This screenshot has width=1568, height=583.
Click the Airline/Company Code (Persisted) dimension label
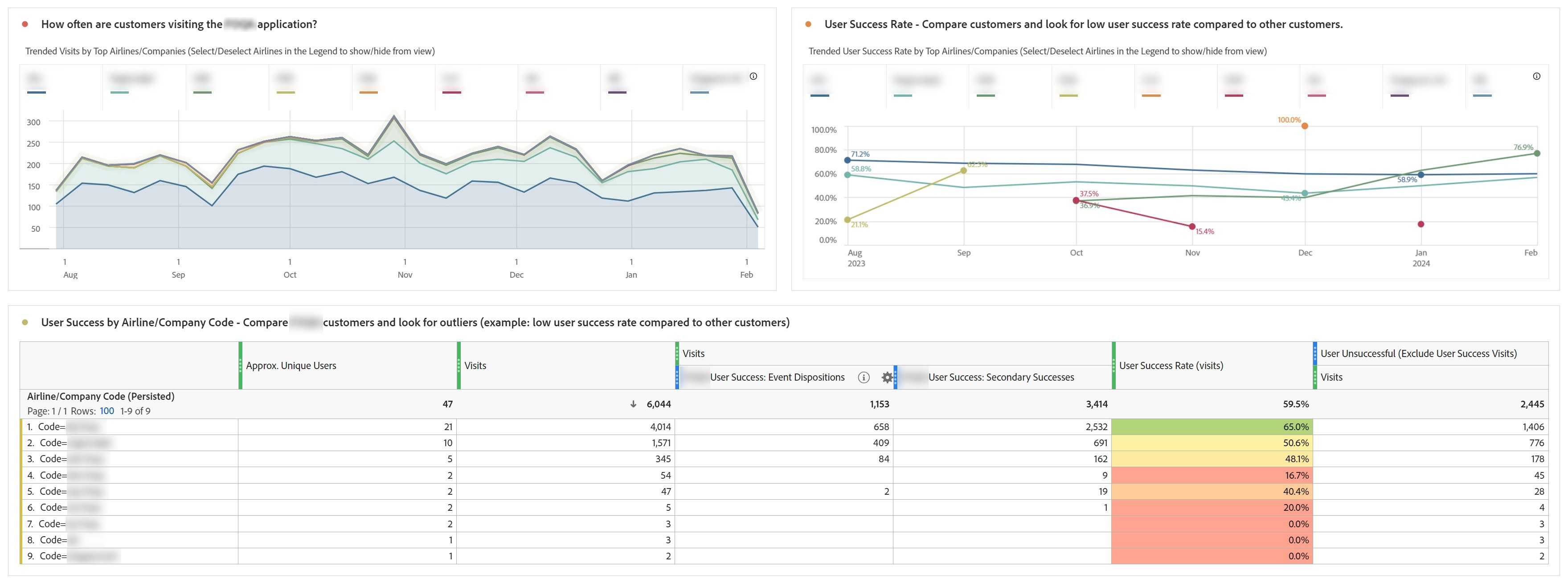pos(100,397)
